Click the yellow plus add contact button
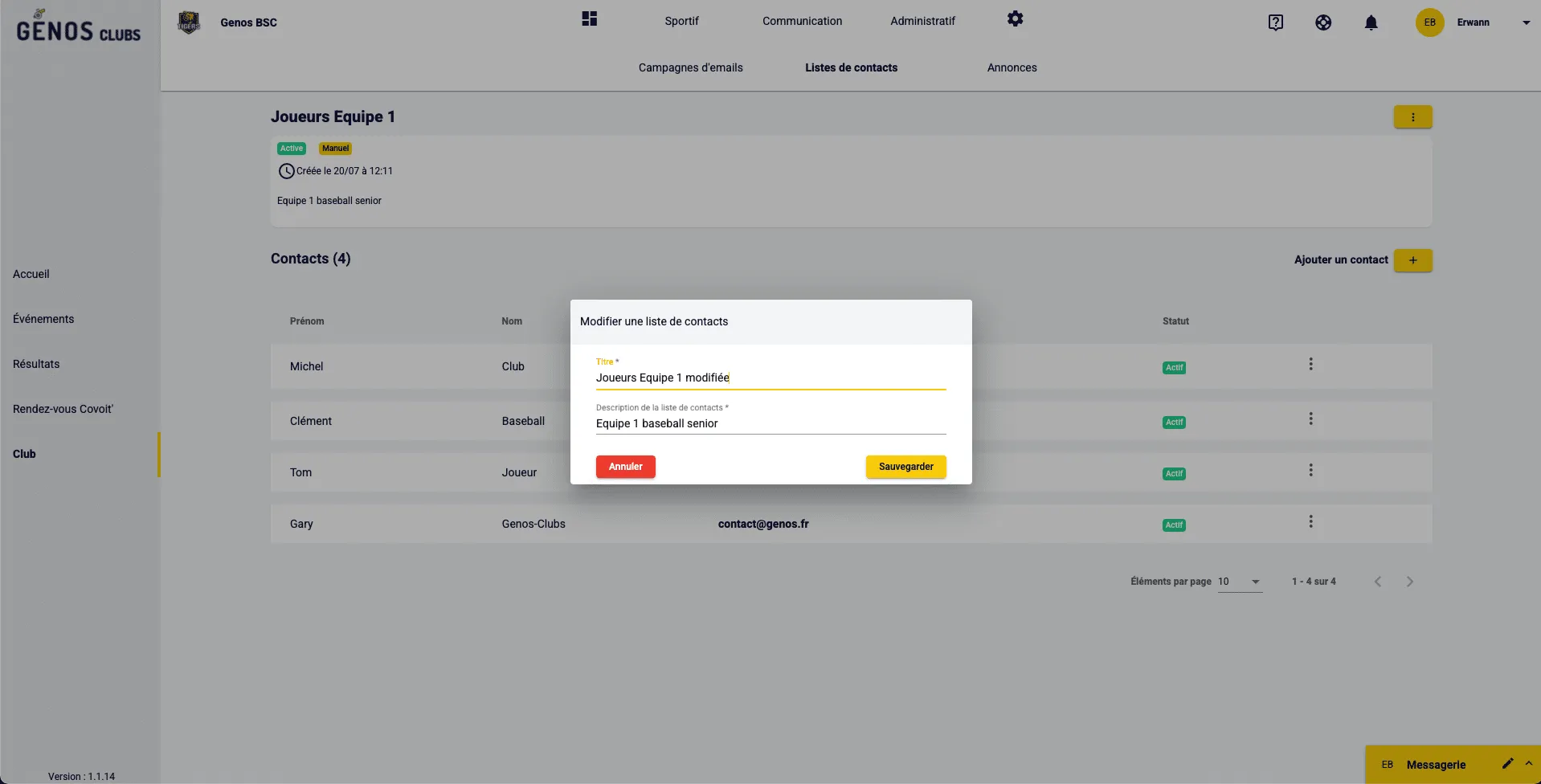 point(1412,260)
